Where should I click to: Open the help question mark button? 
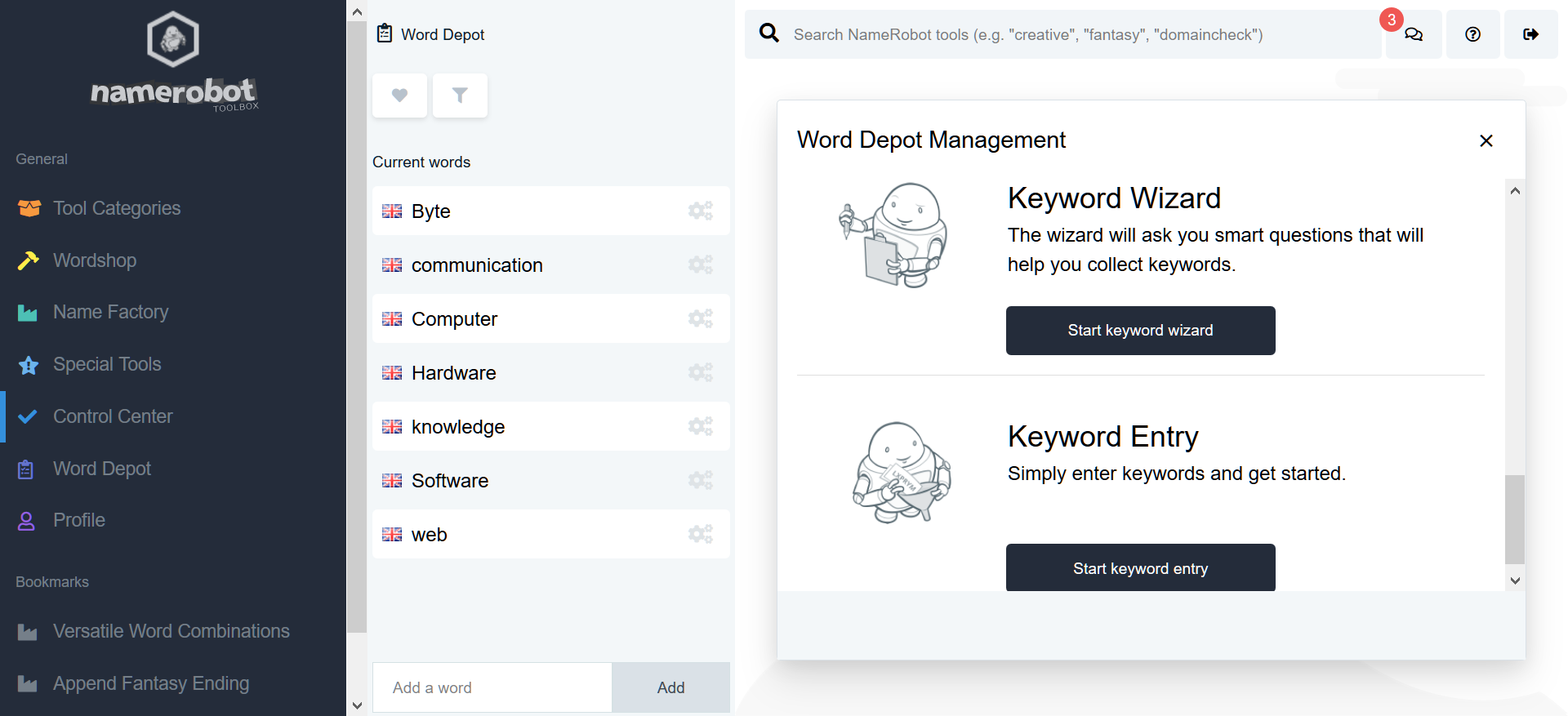[1472, 34]
